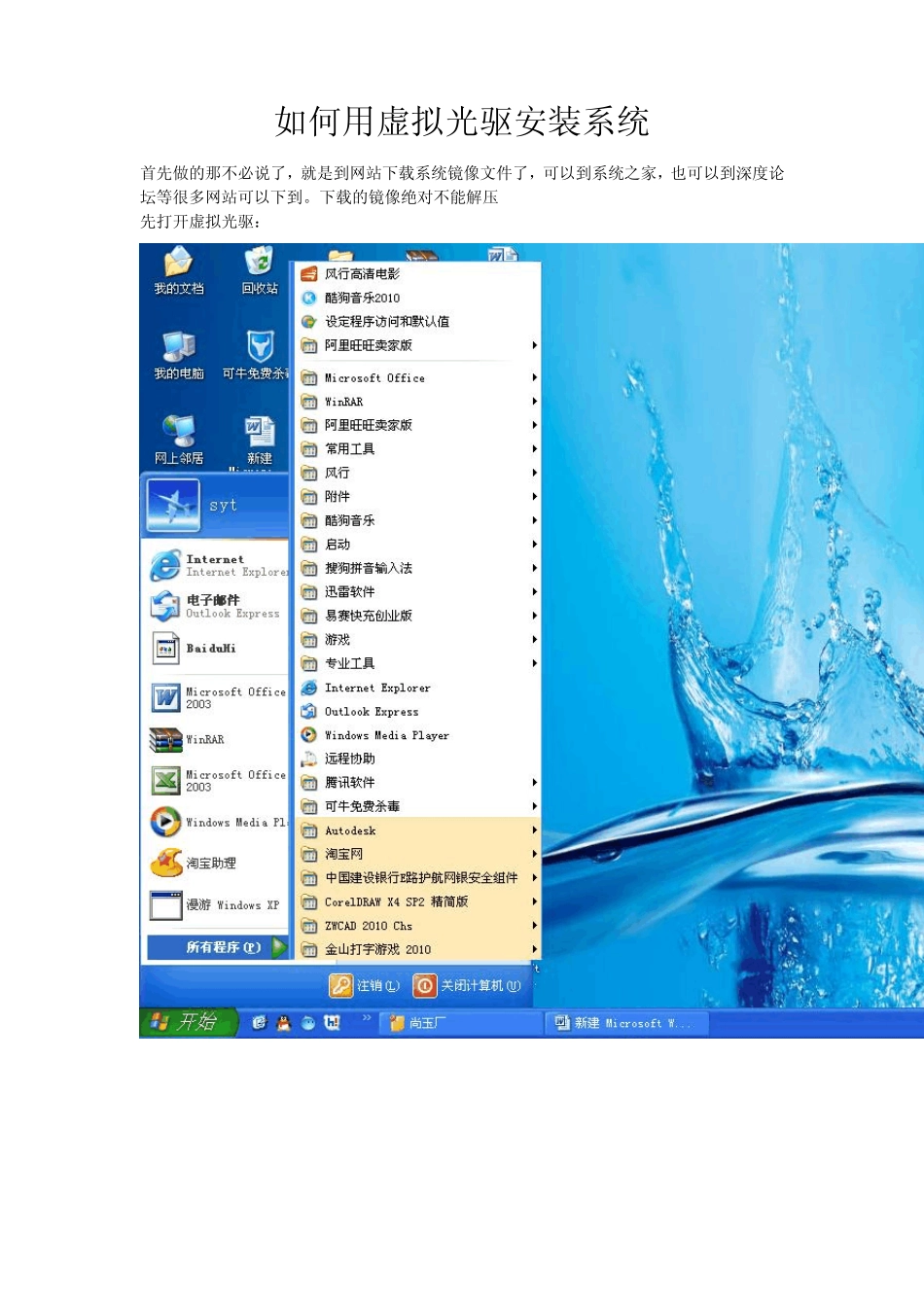Viewport: 924px width, 1307px height.
Task: Open the BaiduHi shortcut icon
Action: coord(165,649)
